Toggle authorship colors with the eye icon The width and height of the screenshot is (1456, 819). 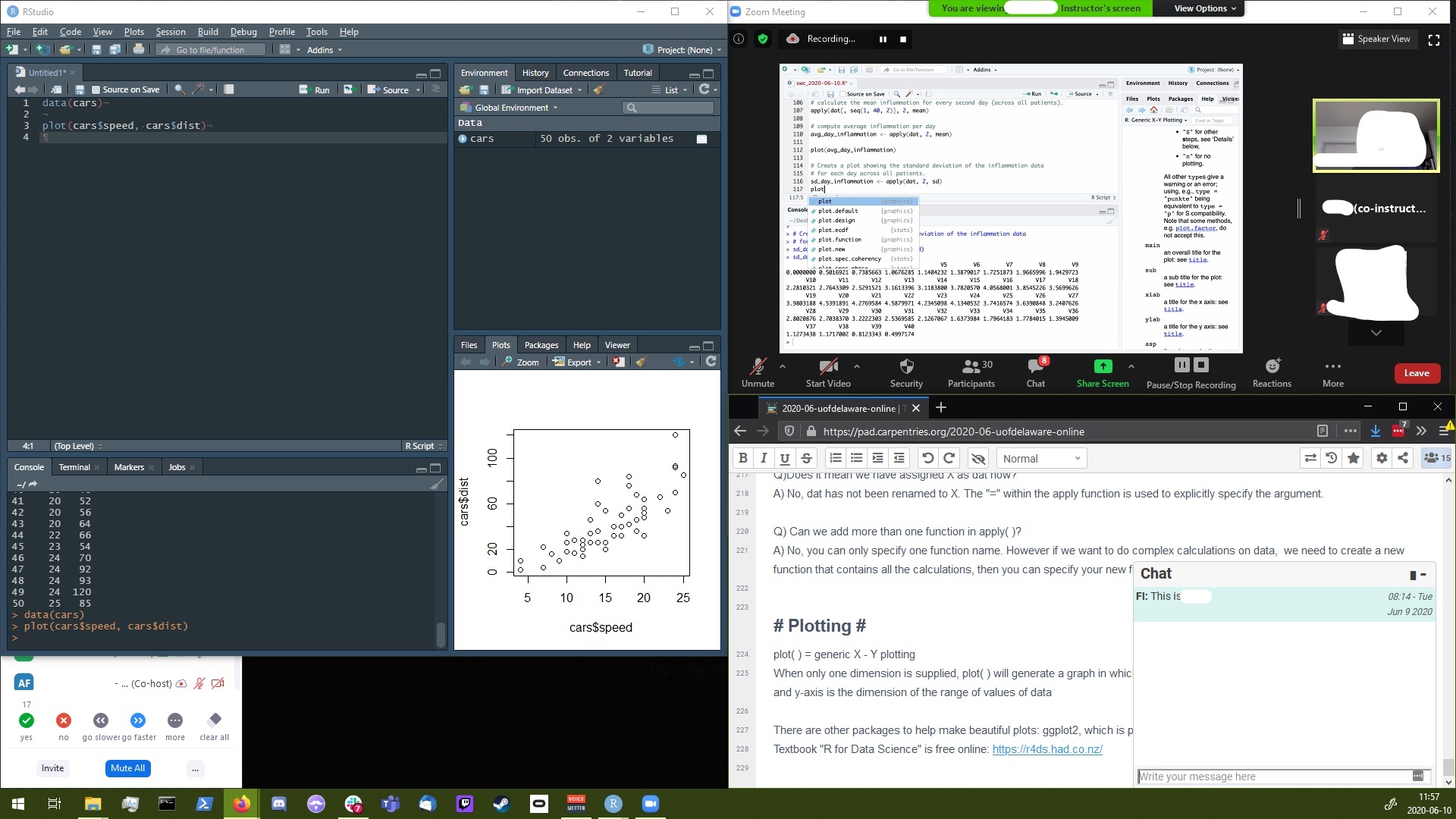pos(978,457)
